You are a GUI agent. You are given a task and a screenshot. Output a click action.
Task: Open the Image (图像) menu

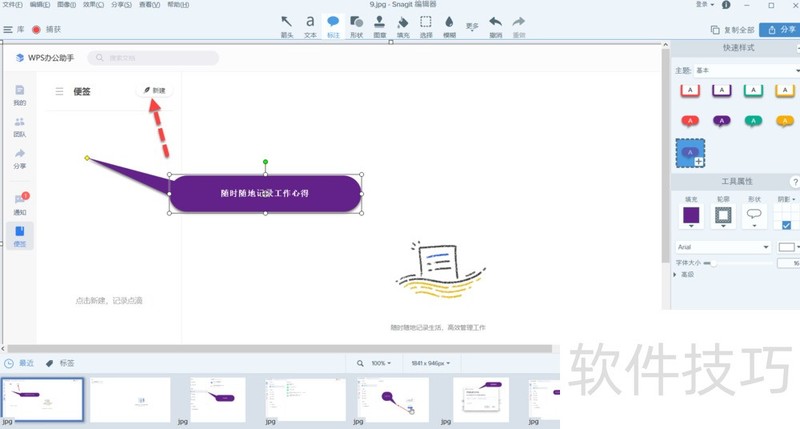pos(66,5)
